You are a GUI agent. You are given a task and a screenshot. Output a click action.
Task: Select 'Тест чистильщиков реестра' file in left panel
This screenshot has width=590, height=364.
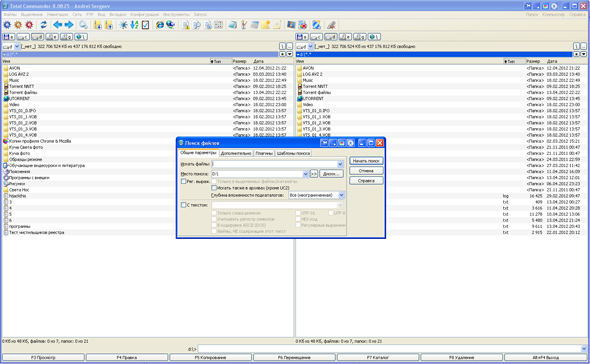click(36, 232)
